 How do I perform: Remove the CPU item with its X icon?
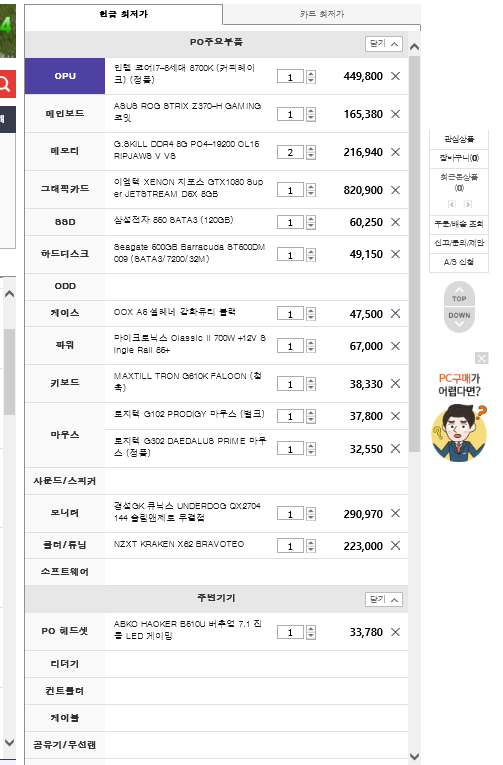(396, 76)
